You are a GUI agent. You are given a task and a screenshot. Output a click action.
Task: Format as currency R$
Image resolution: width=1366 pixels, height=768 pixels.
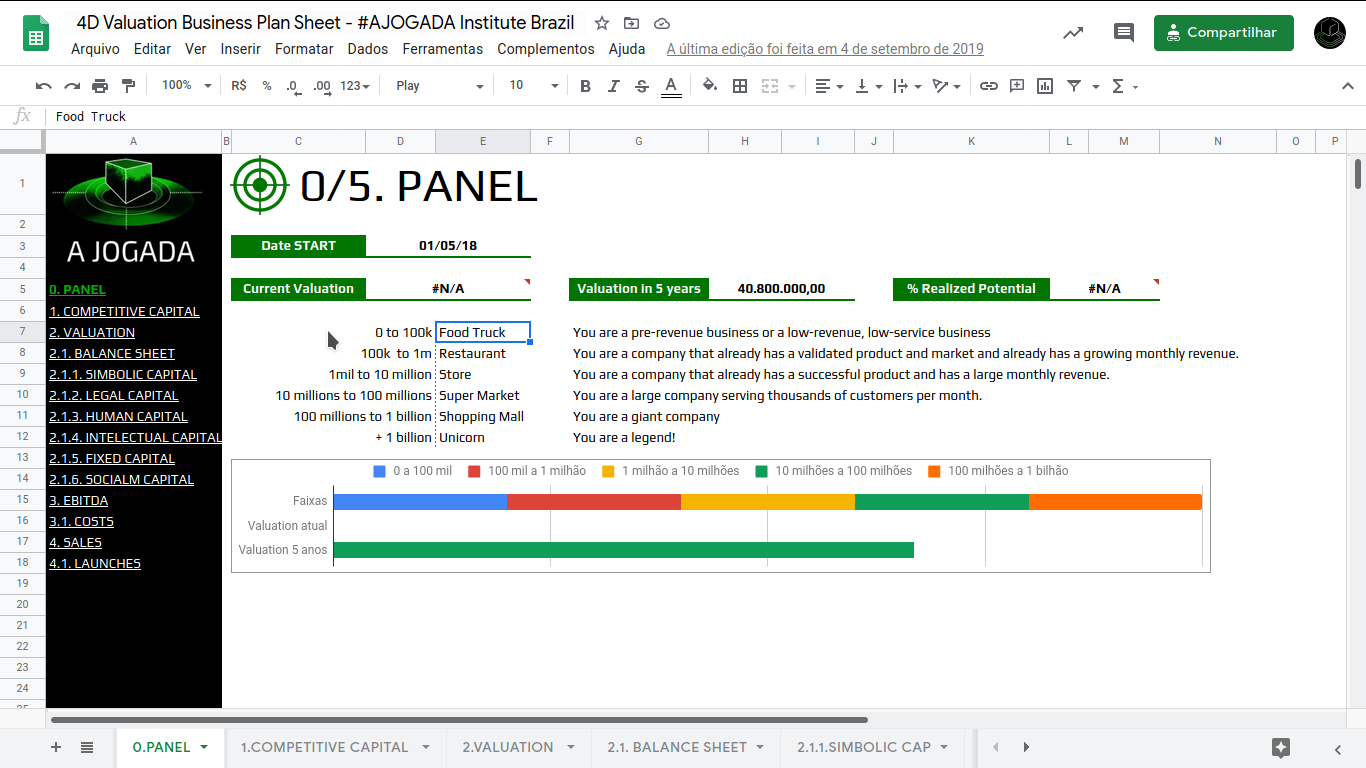point(238,86)
